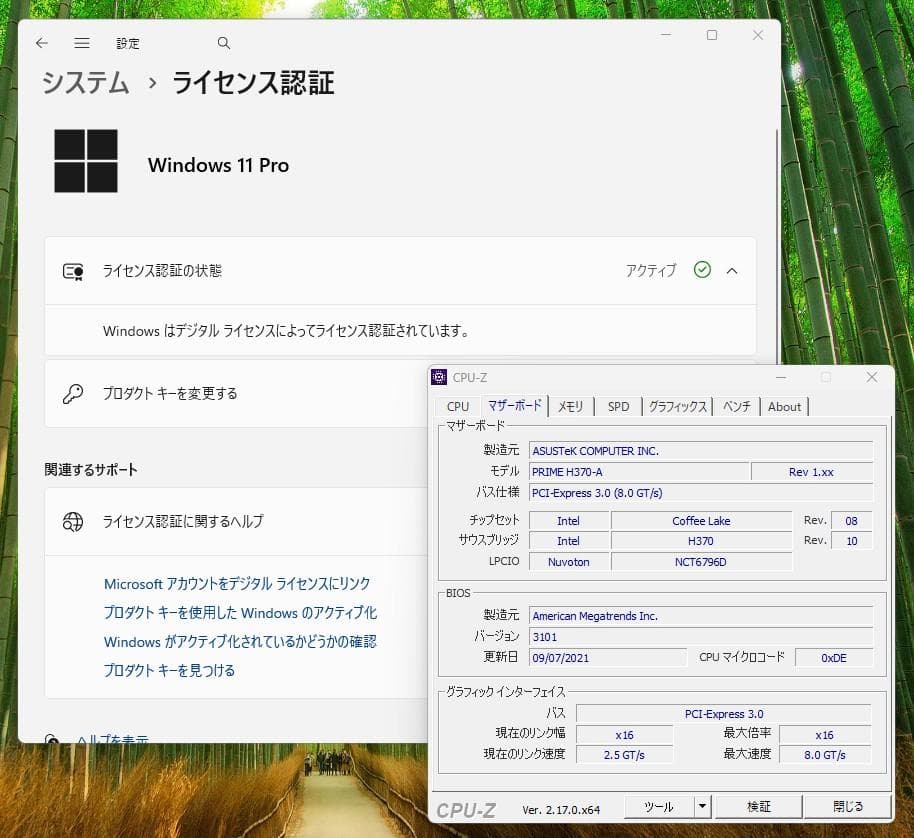Click the southbridge Rev. 10 value
914x838 pixels.
coord(852,541)
